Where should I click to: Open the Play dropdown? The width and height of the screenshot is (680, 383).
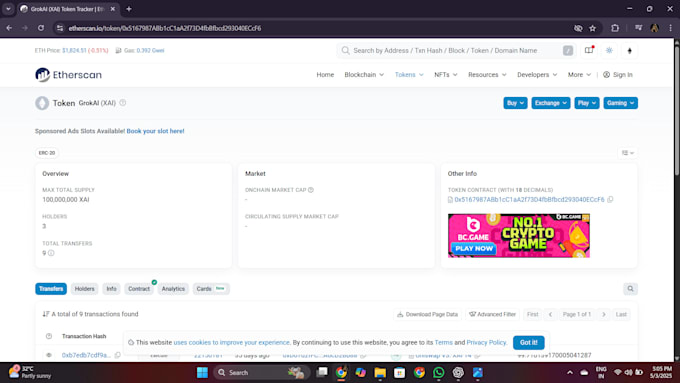click(x=587, y=103)
